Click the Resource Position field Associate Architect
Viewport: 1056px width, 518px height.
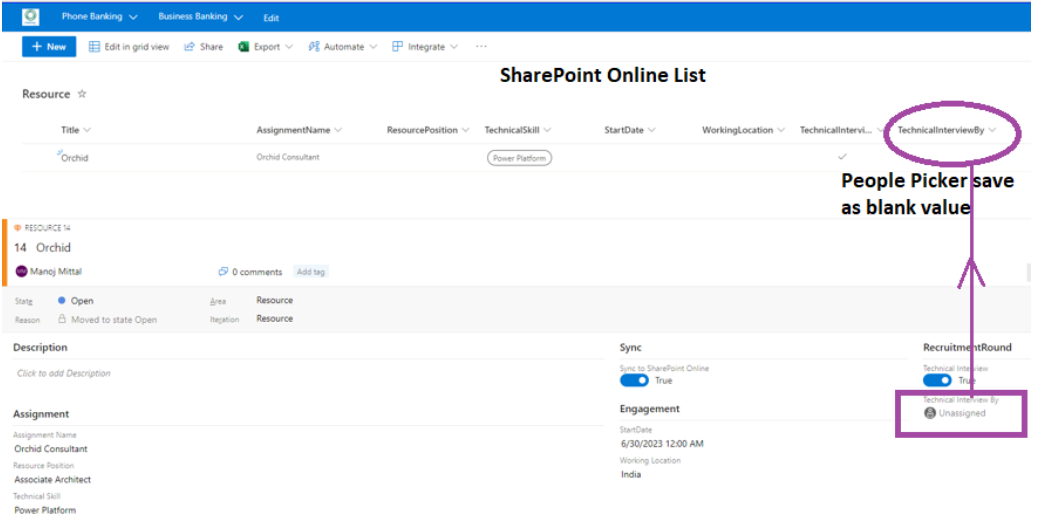53,480
